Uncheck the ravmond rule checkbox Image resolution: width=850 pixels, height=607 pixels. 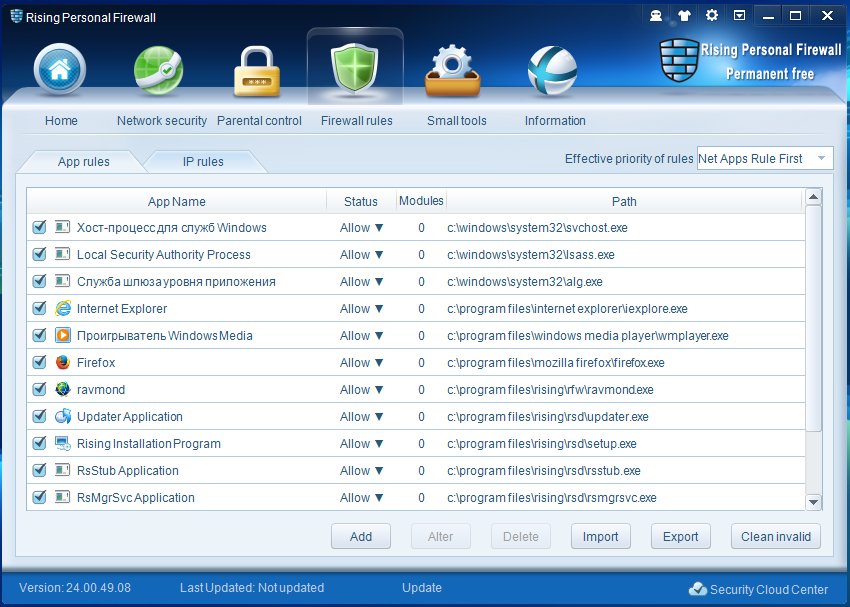coord(39,389)
